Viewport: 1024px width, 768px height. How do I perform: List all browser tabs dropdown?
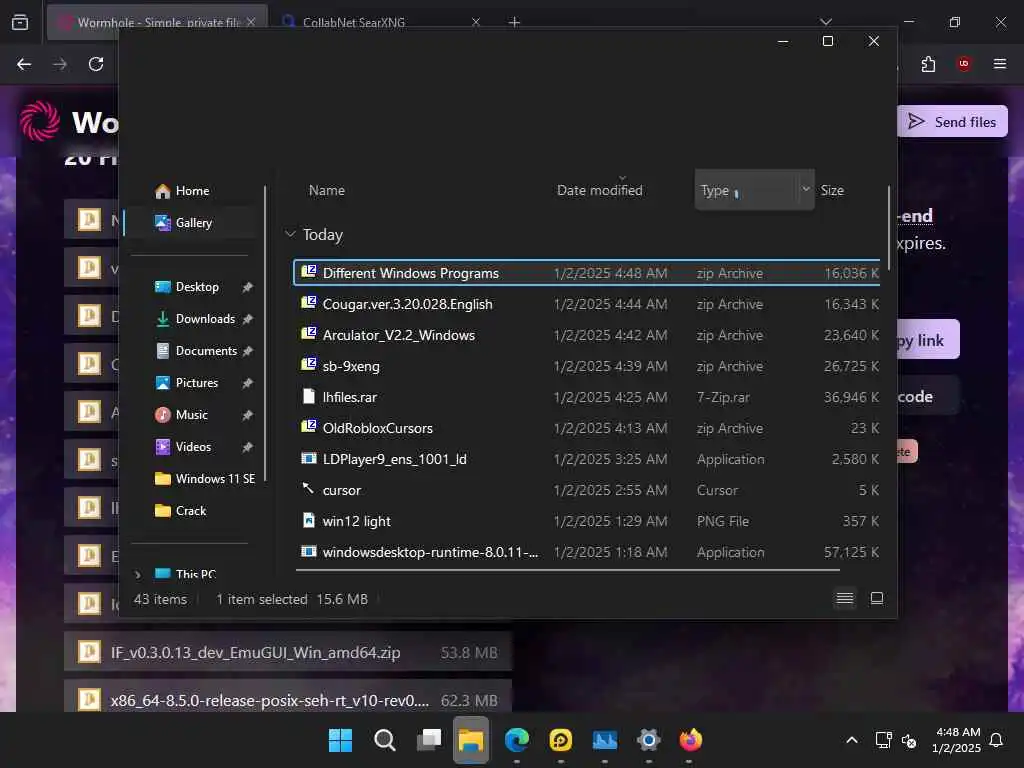[825, 22]
